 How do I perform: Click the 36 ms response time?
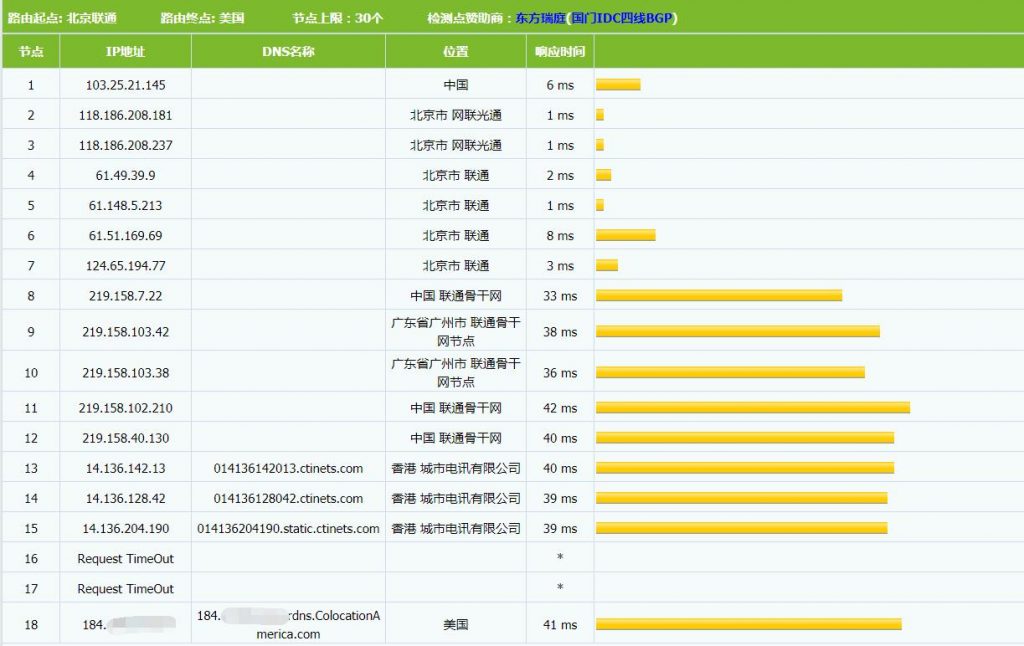(560, 373)
